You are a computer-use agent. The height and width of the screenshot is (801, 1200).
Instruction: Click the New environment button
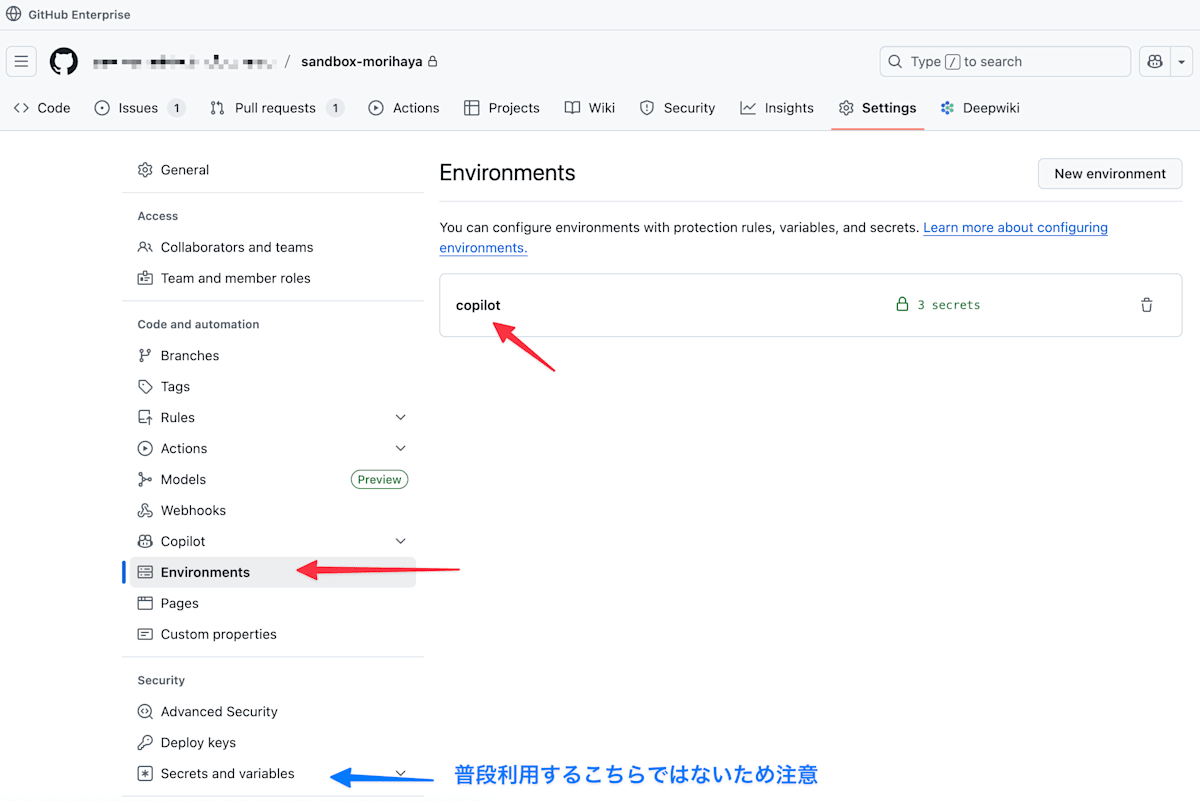tap(1110, 173)
